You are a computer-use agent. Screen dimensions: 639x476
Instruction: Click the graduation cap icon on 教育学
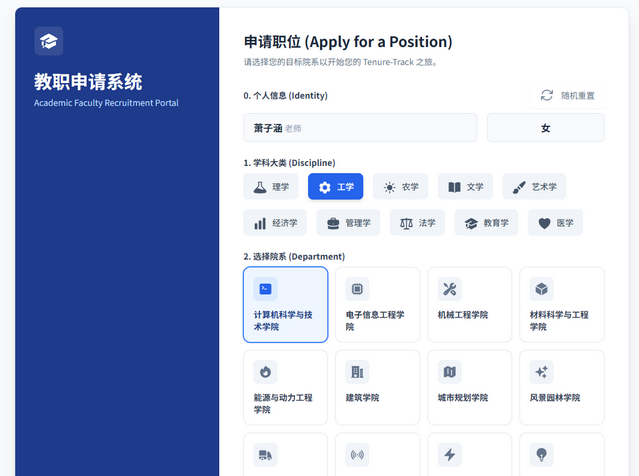tap(471, 223)
